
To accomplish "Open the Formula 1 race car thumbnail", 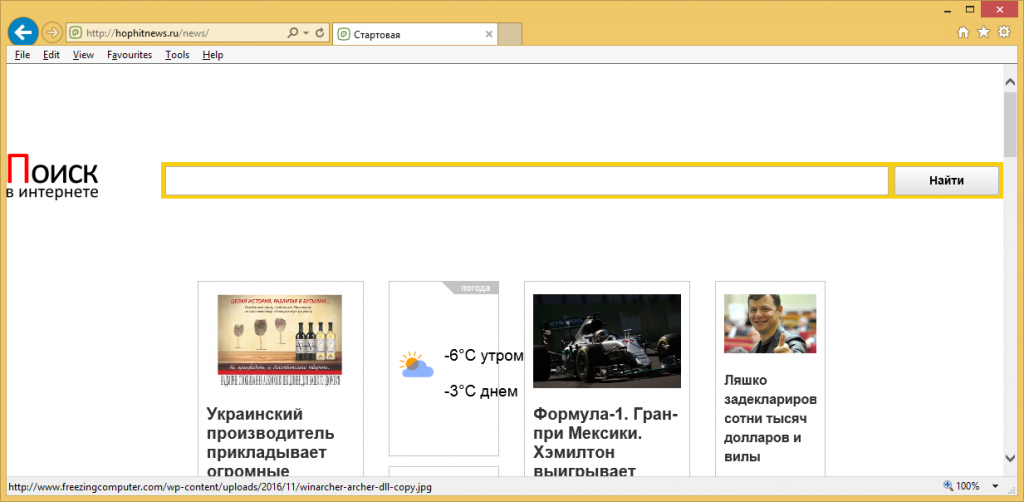I will click(x=606, y=341).
